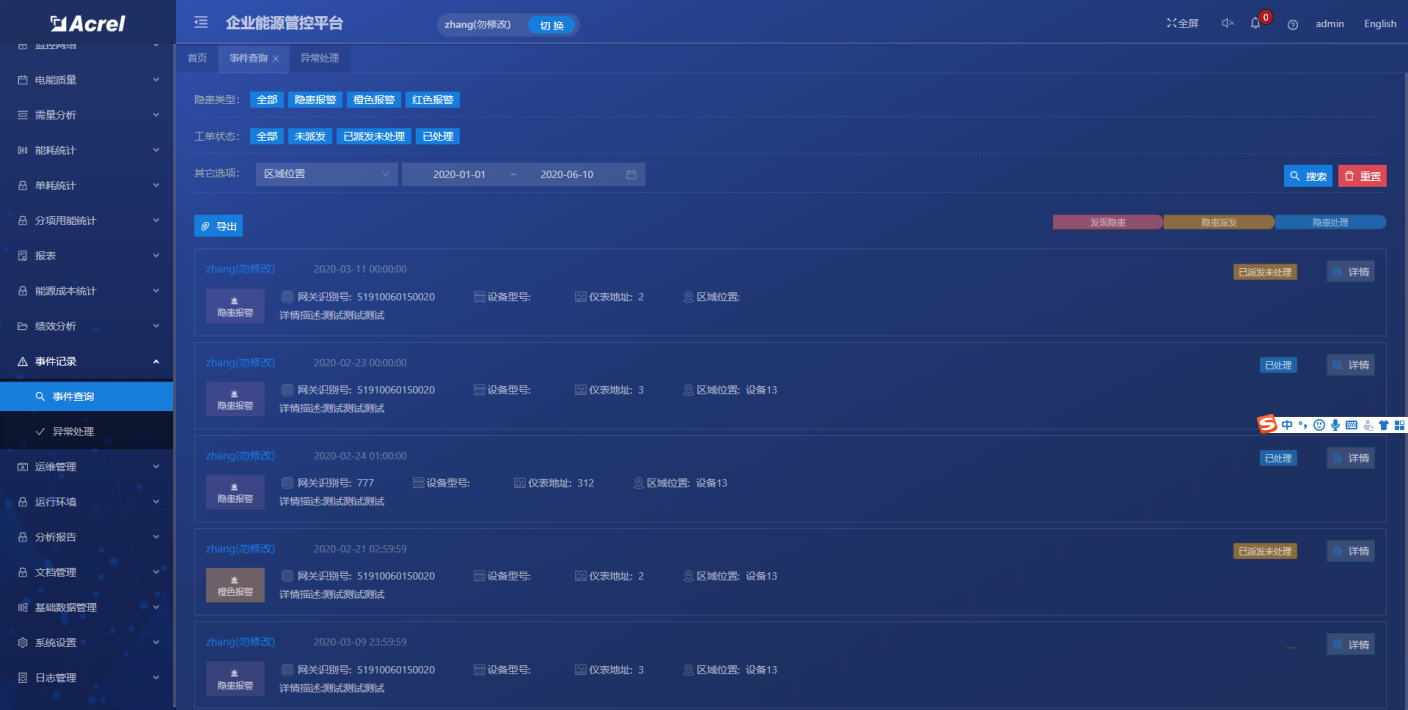1408x710 pixels.
Task: Filter by 隐患报警 type
Action: pyautogui.click(x=315, y=100)
